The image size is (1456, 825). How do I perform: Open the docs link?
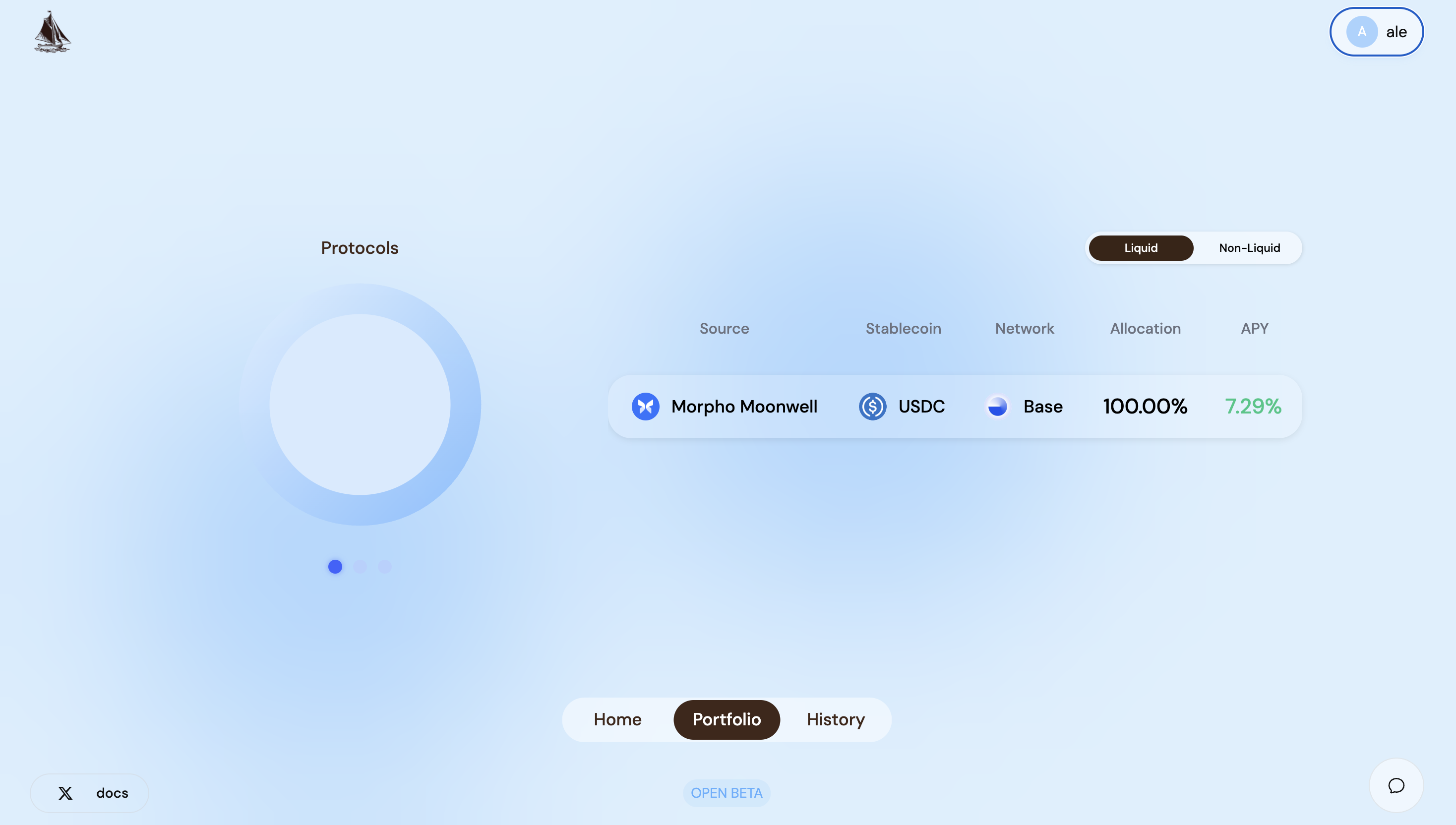click(112, 793)
